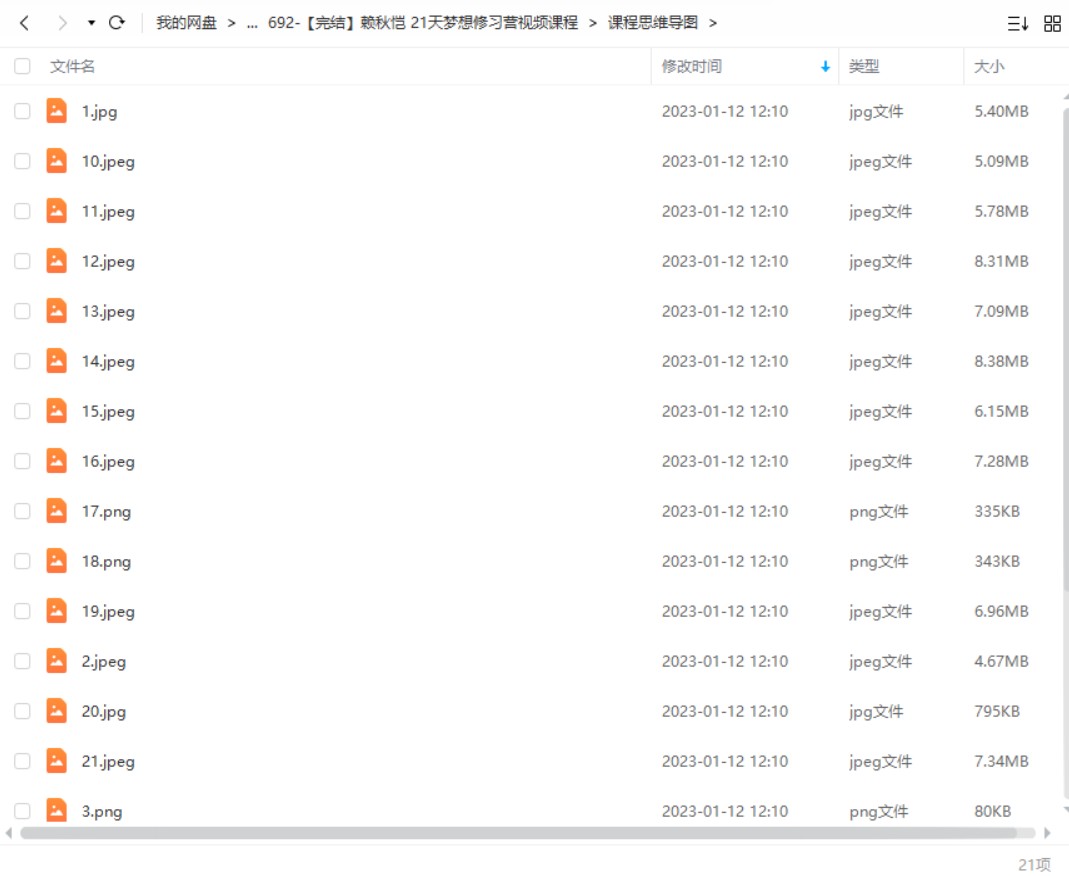Select the checkbox next to 18.png
This screenshot has height=876, width=1069.
coord(22,561)
